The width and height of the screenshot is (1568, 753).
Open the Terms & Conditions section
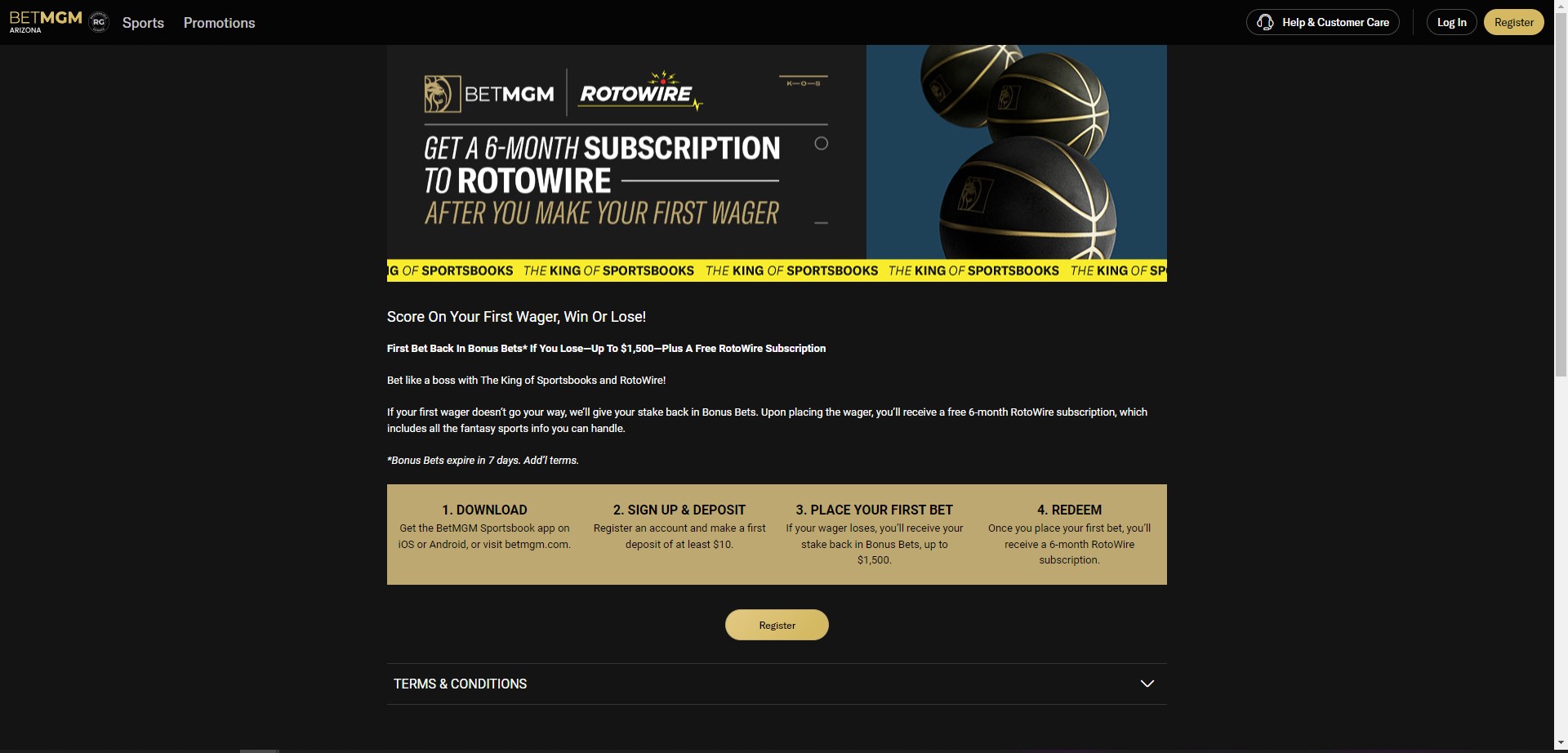(x=777, y=684)
